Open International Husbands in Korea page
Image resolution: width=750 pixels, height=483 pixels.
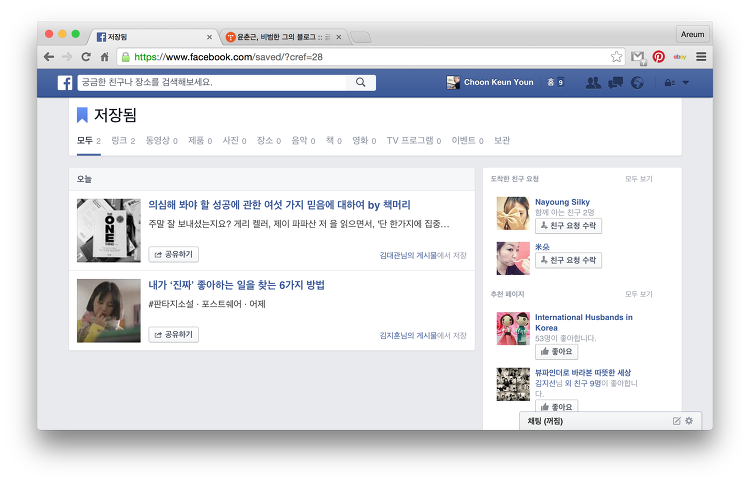[584, 322]
